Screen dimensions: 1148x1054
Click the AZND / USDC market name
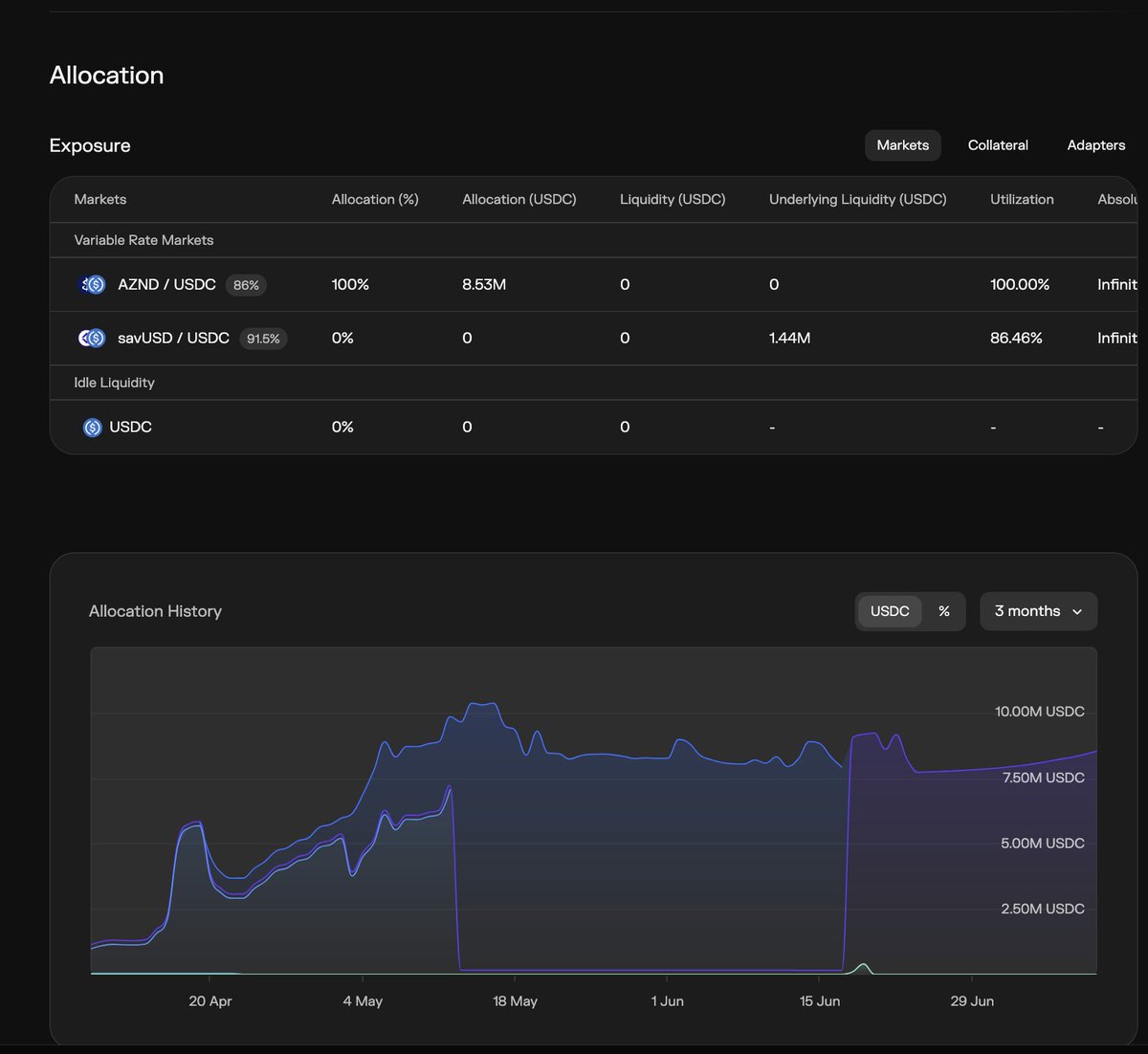tap(166, 284)
